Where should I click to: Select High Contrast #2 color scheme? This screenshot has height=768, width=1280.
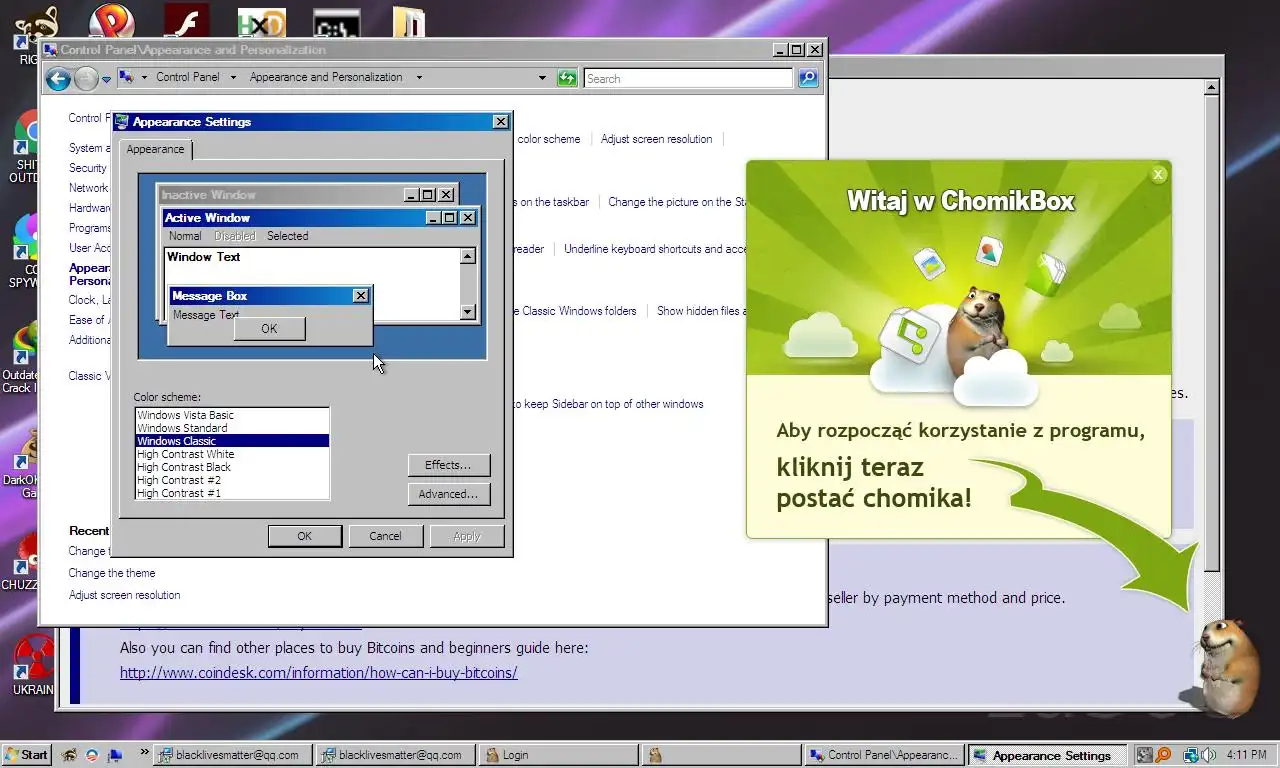(232, 480)
